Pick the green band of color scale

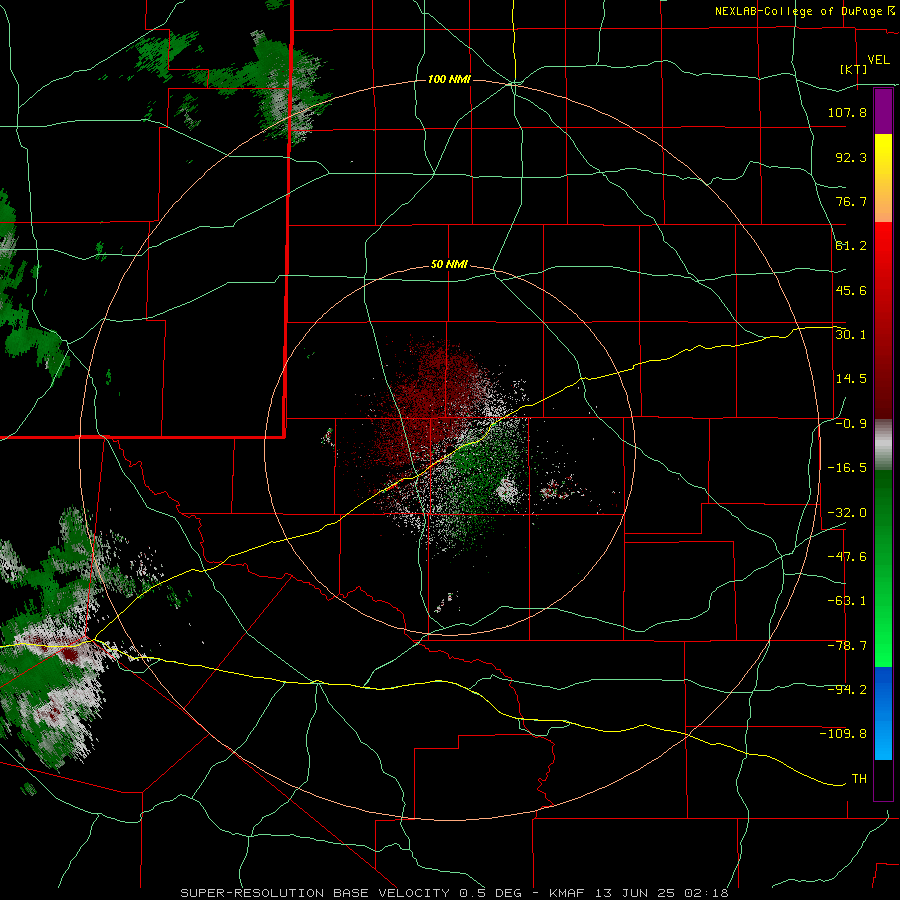(883, 569)
